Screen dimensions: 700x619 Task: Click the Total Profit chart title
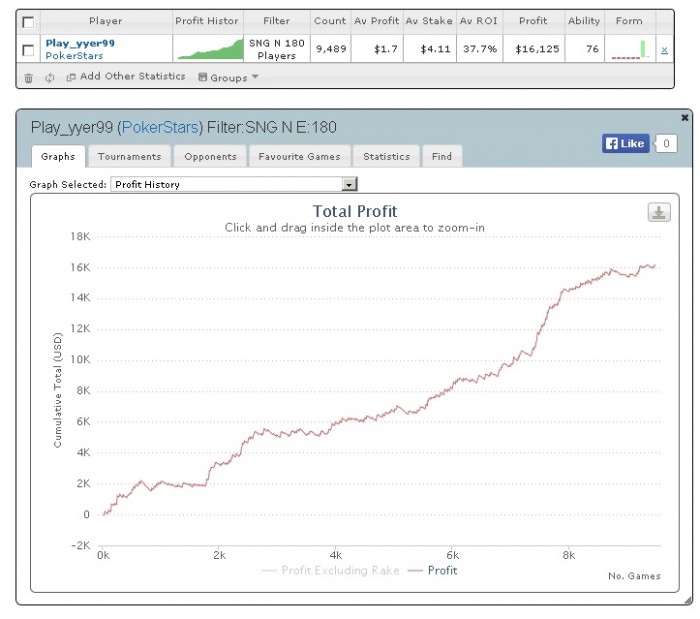point(355,212)
